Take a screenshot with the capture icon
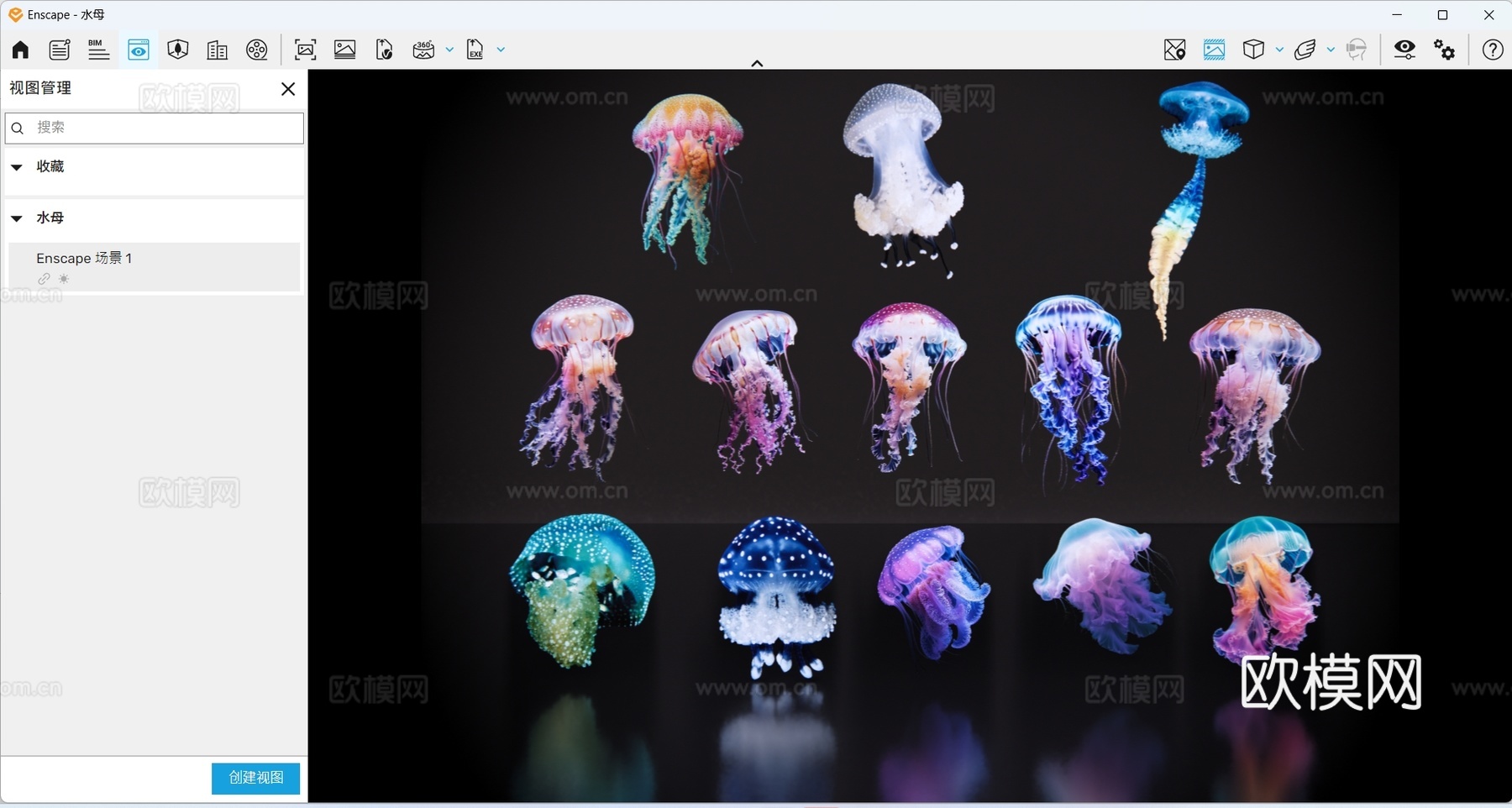1512x808 pixels. coord(305,50)
